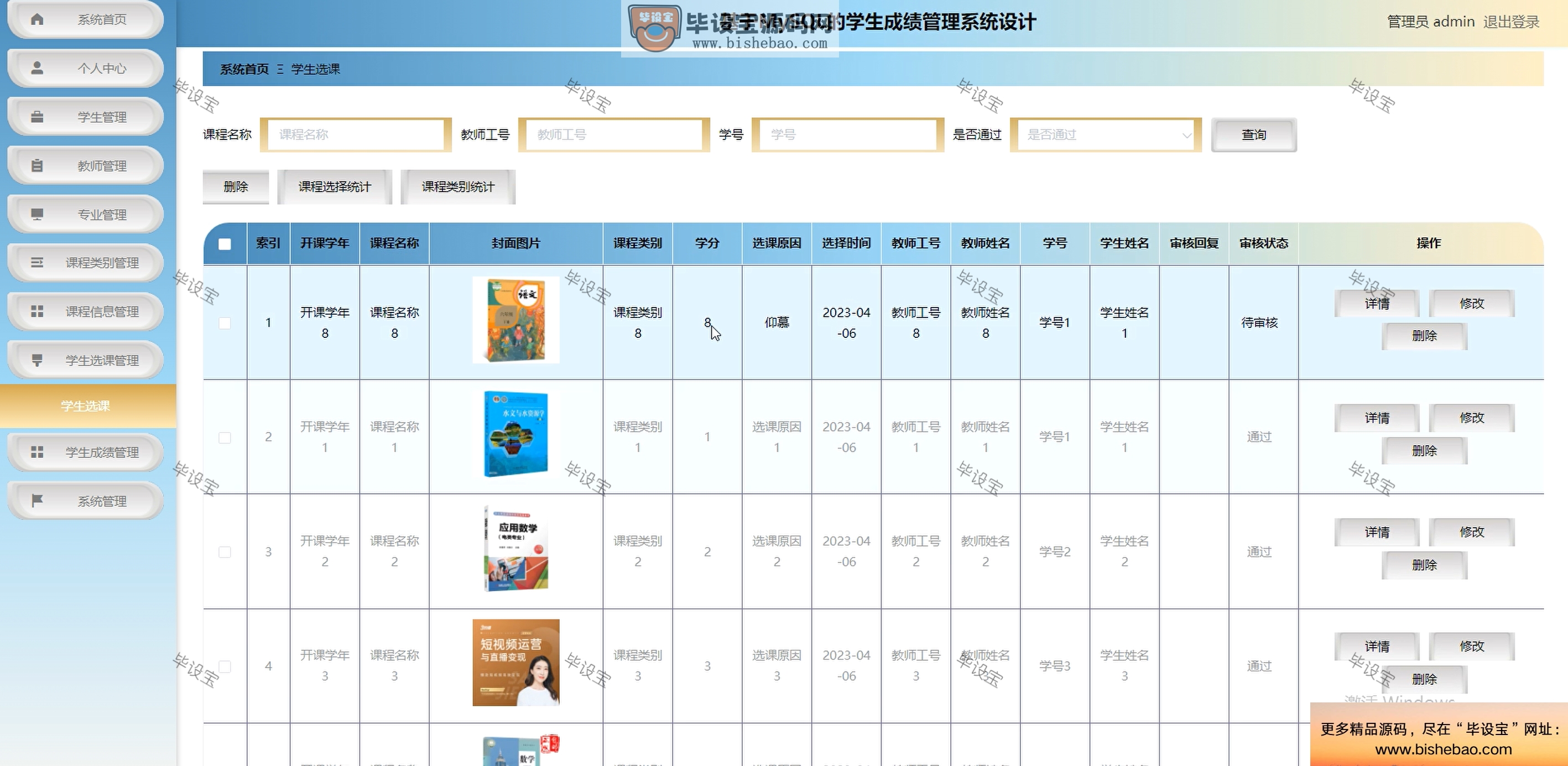The height and width of the screenshot is (766, 1568).
Task: Click the briefcase icon beside 学生管理
Action: (x=37, y=116)
